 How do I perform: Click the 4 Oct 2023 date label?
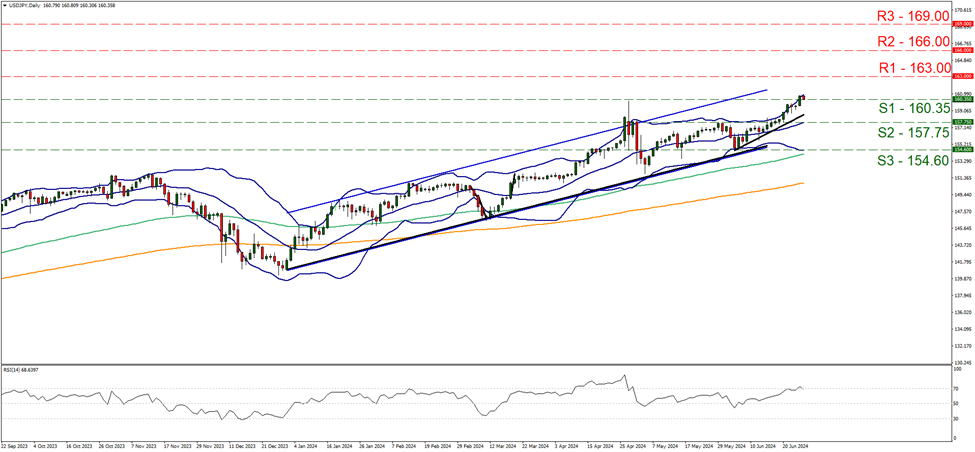pyautogui.click(x=44, y=446)
